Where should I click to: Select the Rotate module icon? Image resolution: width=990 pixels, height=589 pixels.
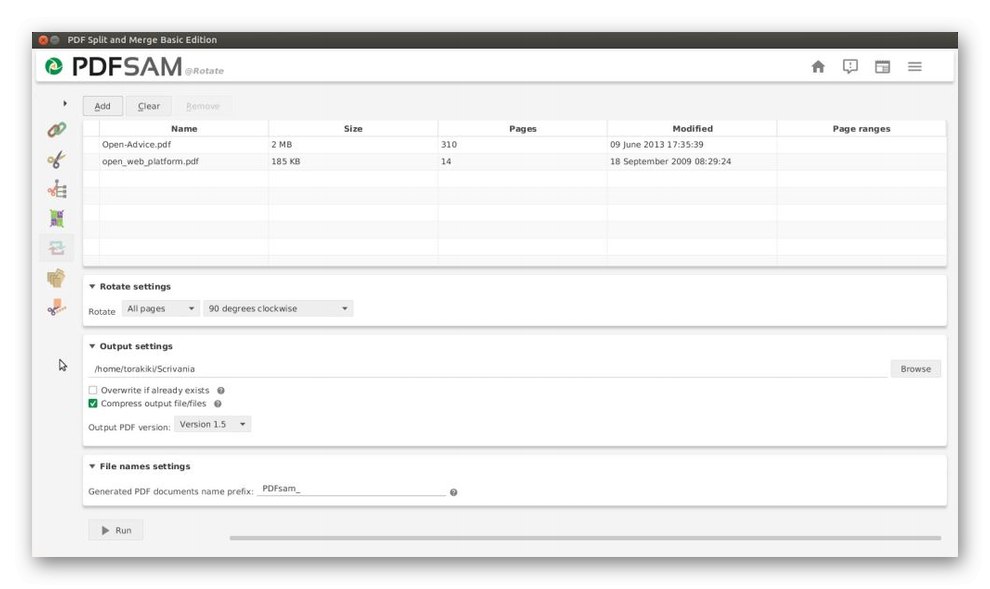coord(57,248)
